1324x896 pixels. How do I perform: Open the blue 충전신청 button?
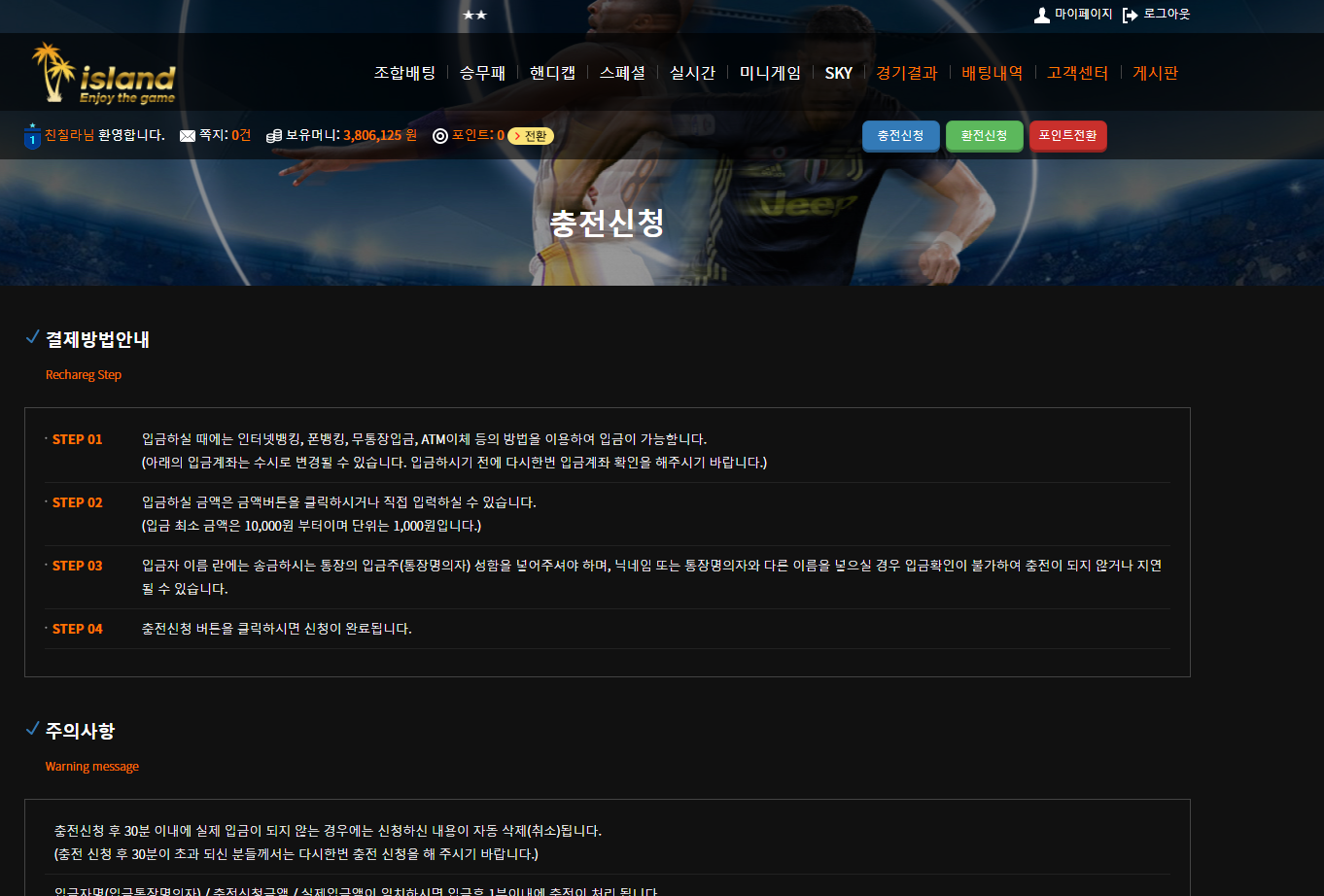click(x=900, y=136)
